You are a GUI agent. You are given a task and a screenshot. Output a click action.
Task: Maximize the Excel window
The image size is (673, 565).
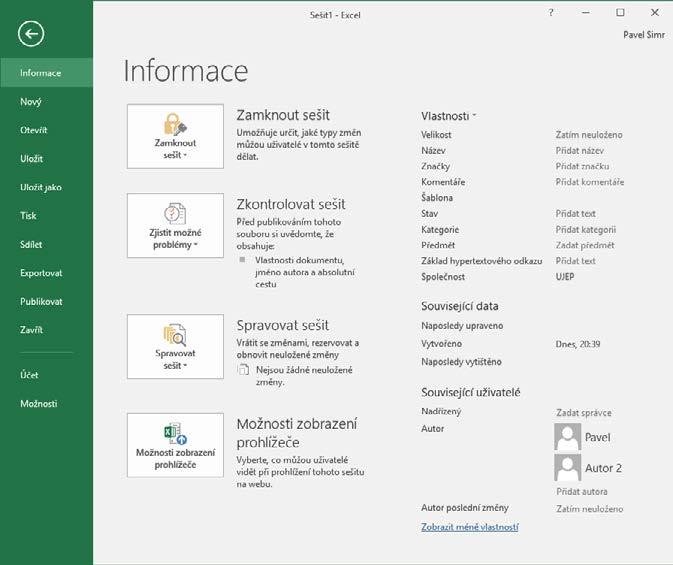tap(620, 12)
